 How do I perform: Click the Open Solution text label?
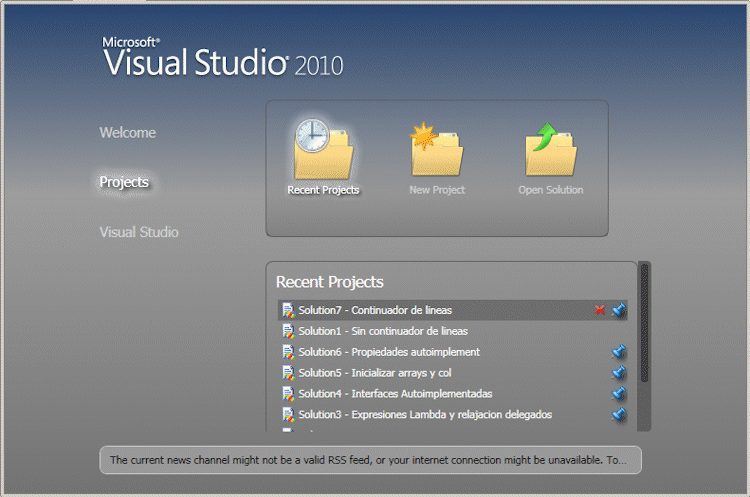(x=551, y=190)
